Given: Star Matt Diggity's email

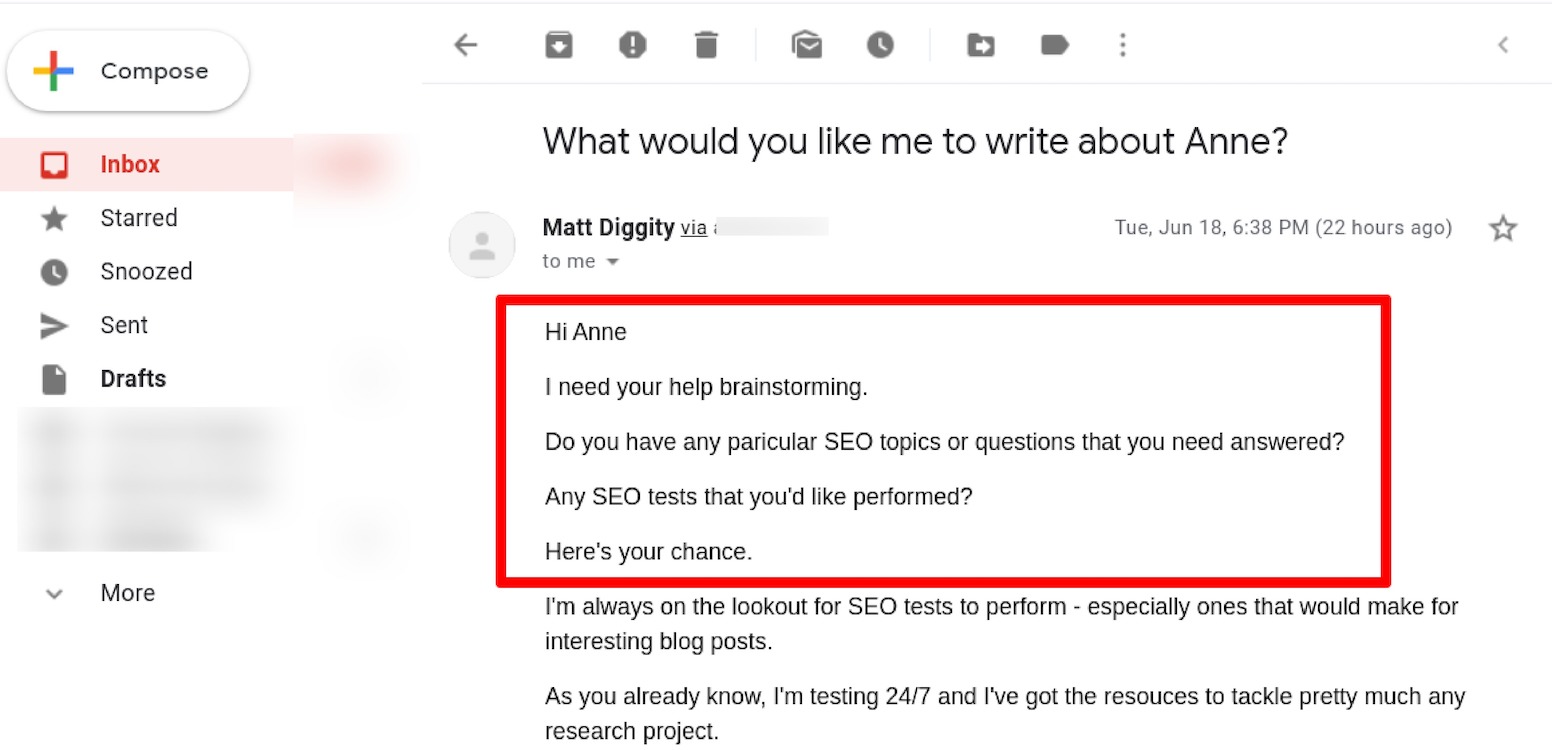Looking at the screenshot, I should pyautogui.click(x=1503, y=228).
